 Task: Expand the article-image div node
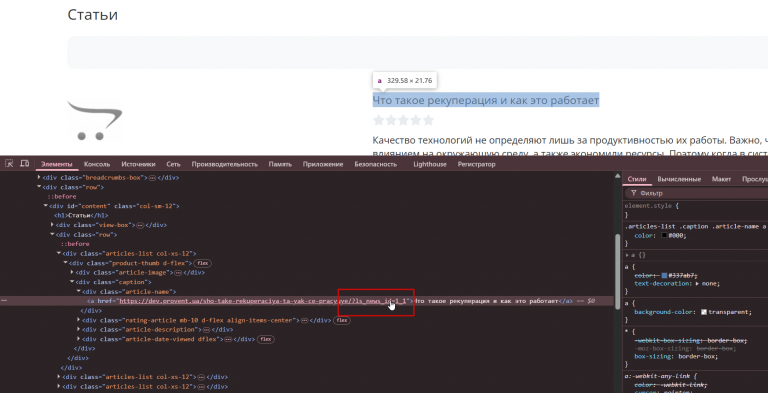72,272
